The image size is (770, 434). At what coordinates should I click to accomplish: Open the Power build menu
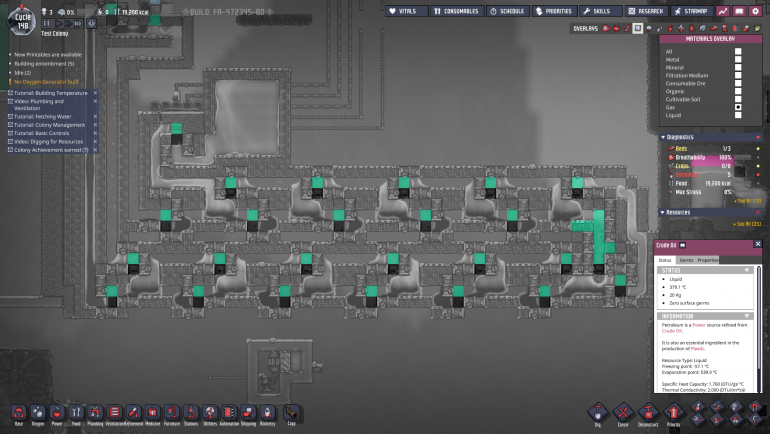[57, 413]
